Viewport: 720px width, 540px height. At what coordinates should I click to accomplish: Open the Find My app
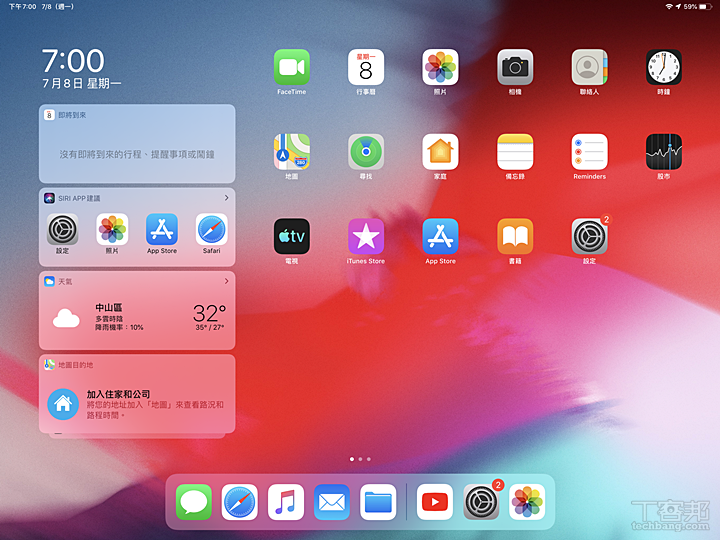pos(366,152)
